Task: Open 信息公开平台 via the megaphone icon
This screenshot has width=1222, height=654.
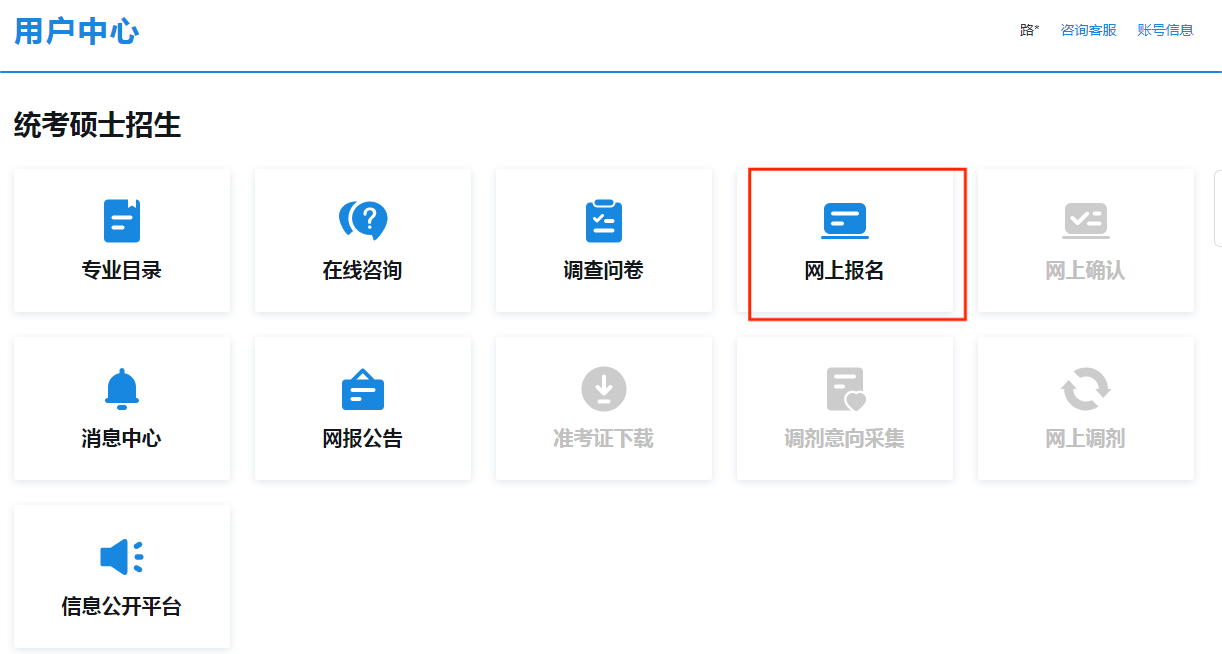Action: click(x=122, y=557)
